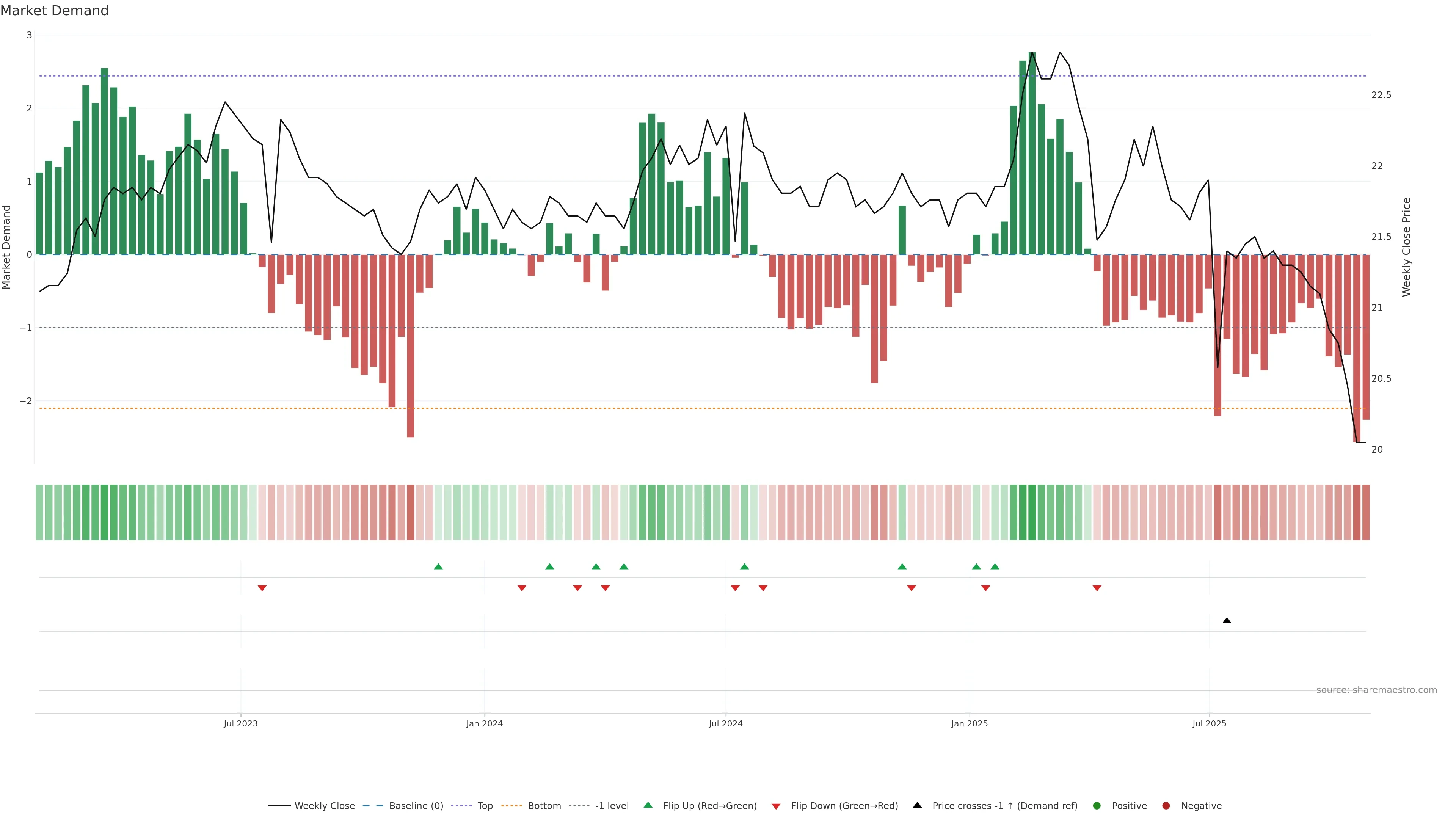Click the red Flip Down triangle legend icon
1456x819 pixels.
tap(776, 806)
